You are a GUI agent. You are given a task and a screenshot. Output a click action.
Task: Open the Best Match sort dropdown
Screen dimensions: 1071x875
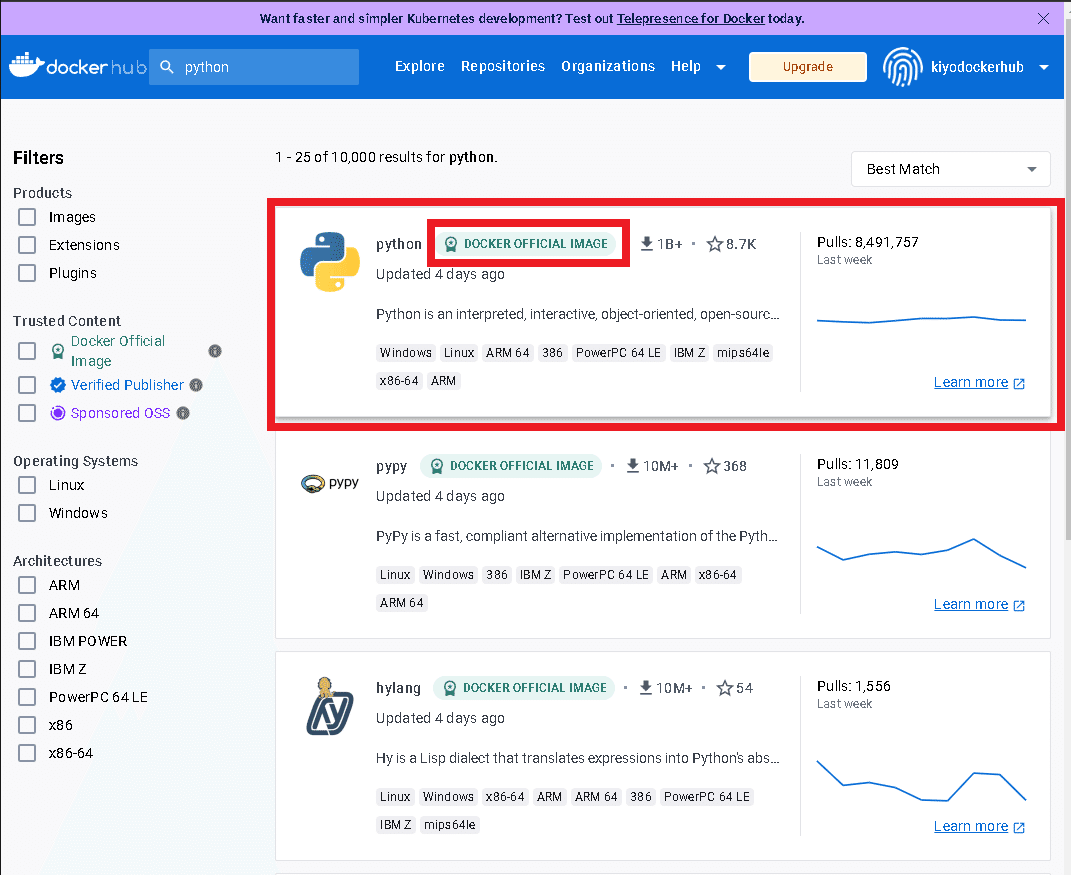(950, 169)
